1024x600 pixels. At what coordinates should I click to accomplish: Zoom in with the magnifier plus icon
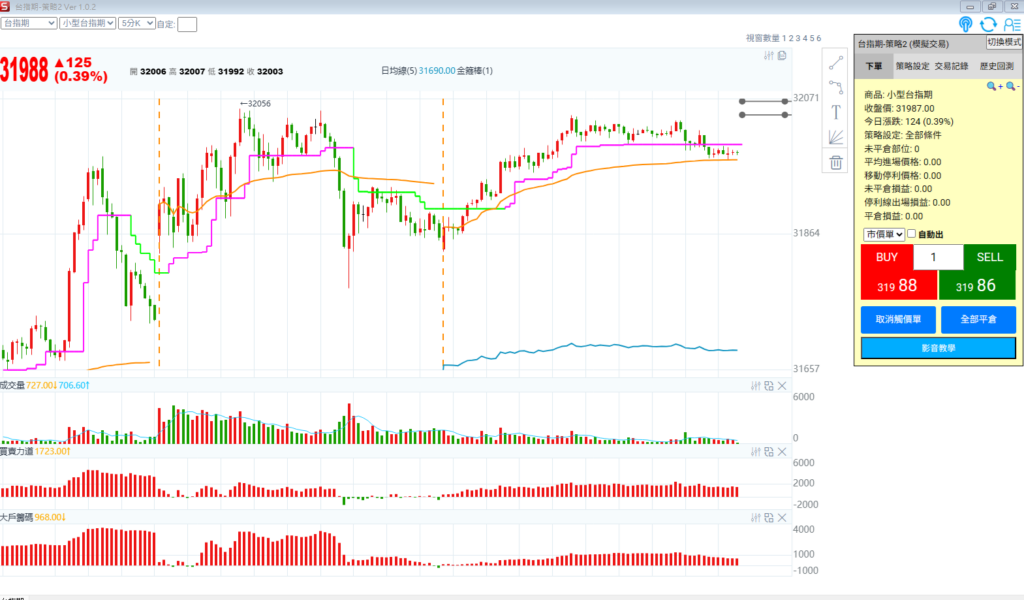click(x=994, y=87)
